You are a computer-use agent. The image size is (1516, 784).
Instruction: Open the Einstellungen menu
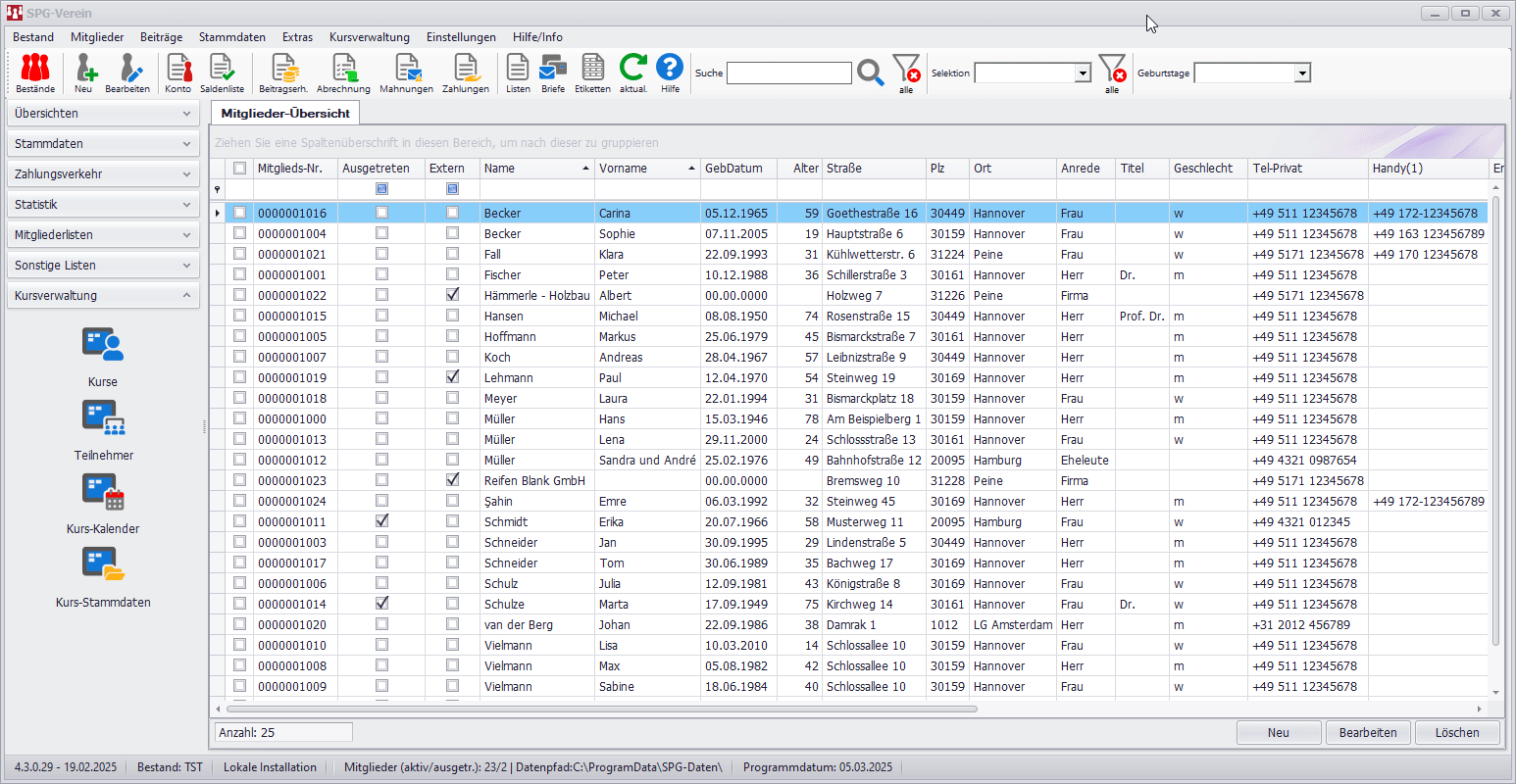461,37
